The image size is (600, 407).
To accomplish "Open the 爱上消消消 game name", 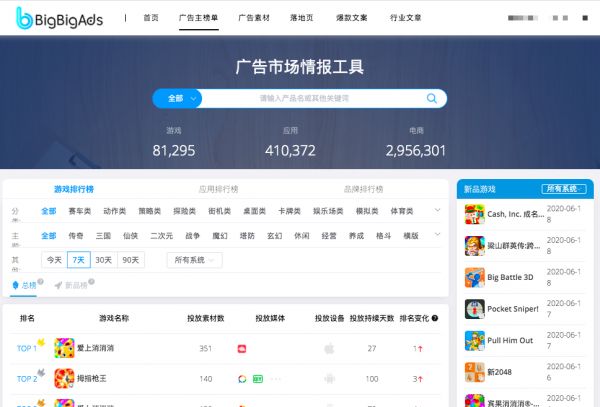I will tap(95, 348).
